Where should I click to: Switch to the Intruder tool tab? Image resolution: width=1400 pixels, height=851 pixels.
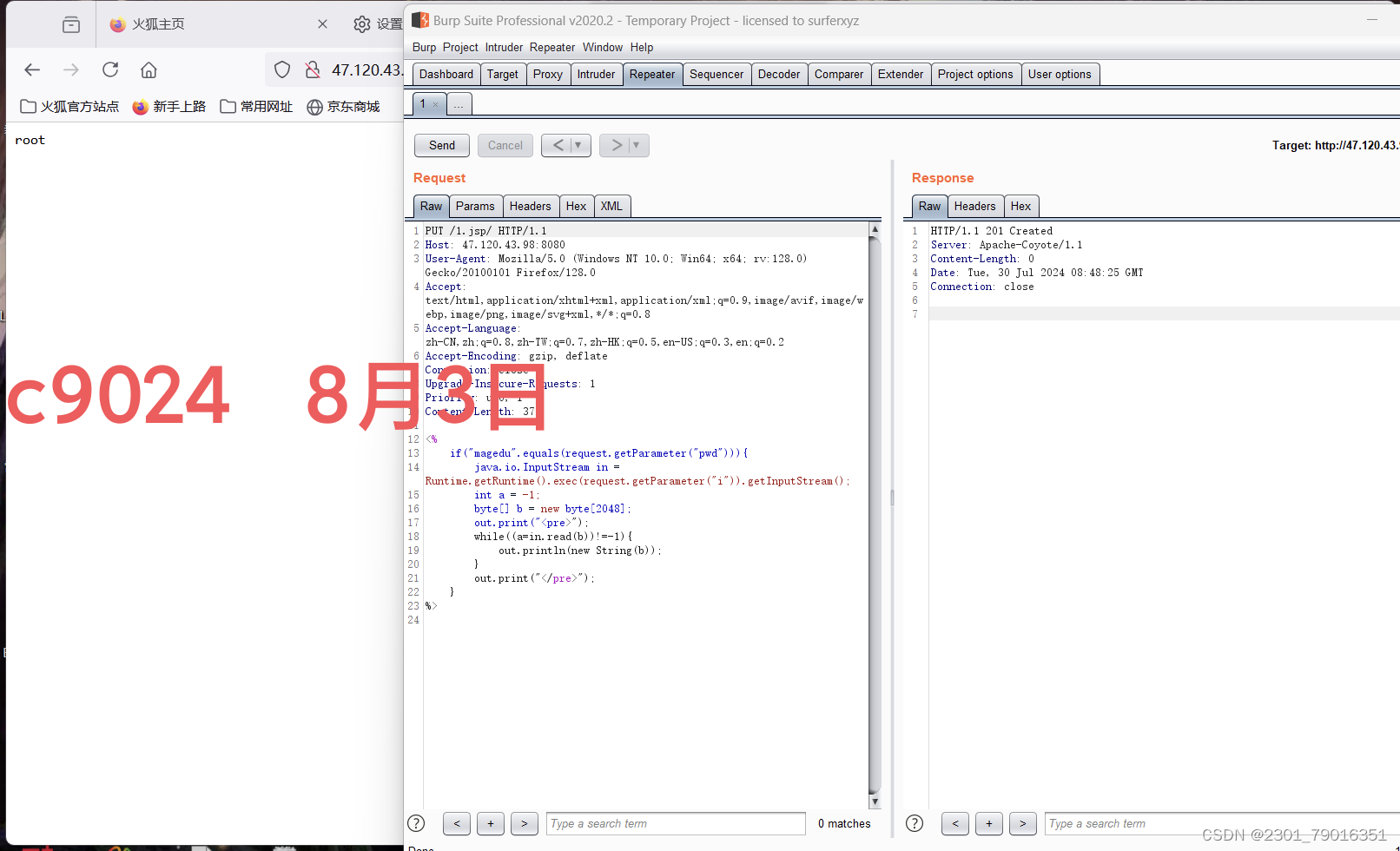[596, 74]
